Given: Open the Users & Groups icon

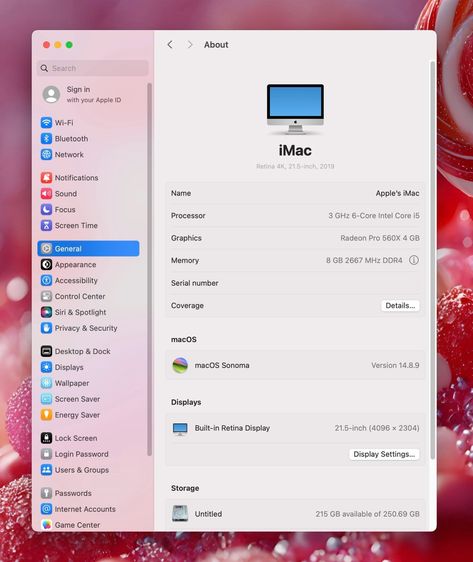Looking at the screenshot, I should 46,470.
